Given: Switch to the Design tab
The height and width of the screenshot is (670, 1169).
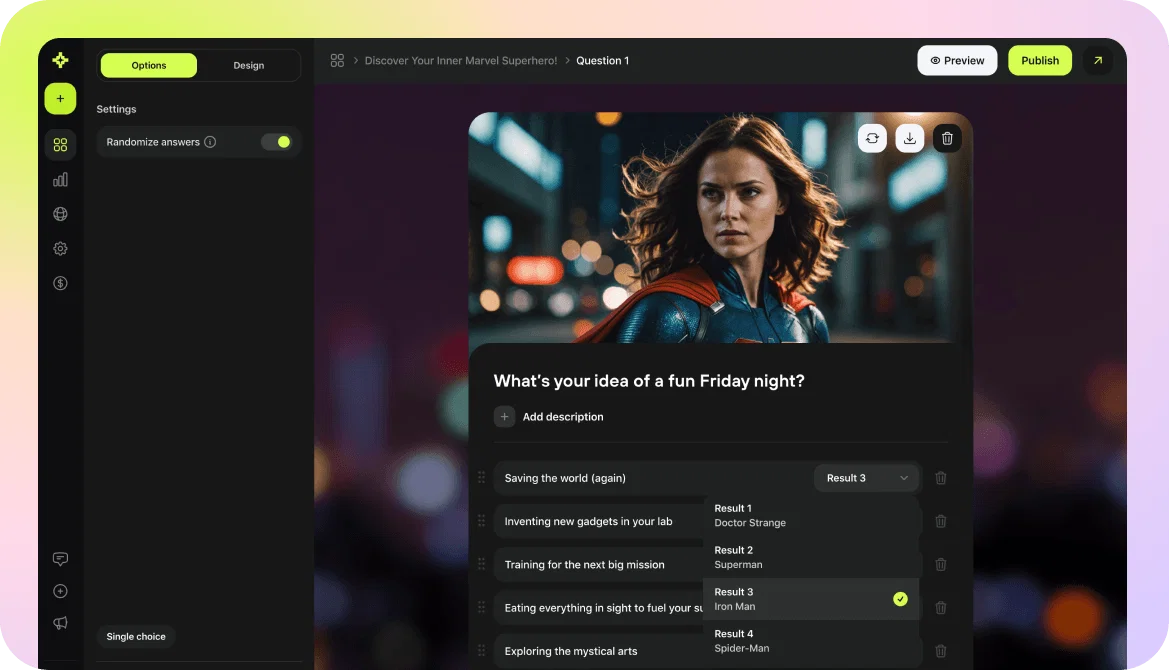Looking at the screenshot, I should pyautogui.click(x=248, y=66).
